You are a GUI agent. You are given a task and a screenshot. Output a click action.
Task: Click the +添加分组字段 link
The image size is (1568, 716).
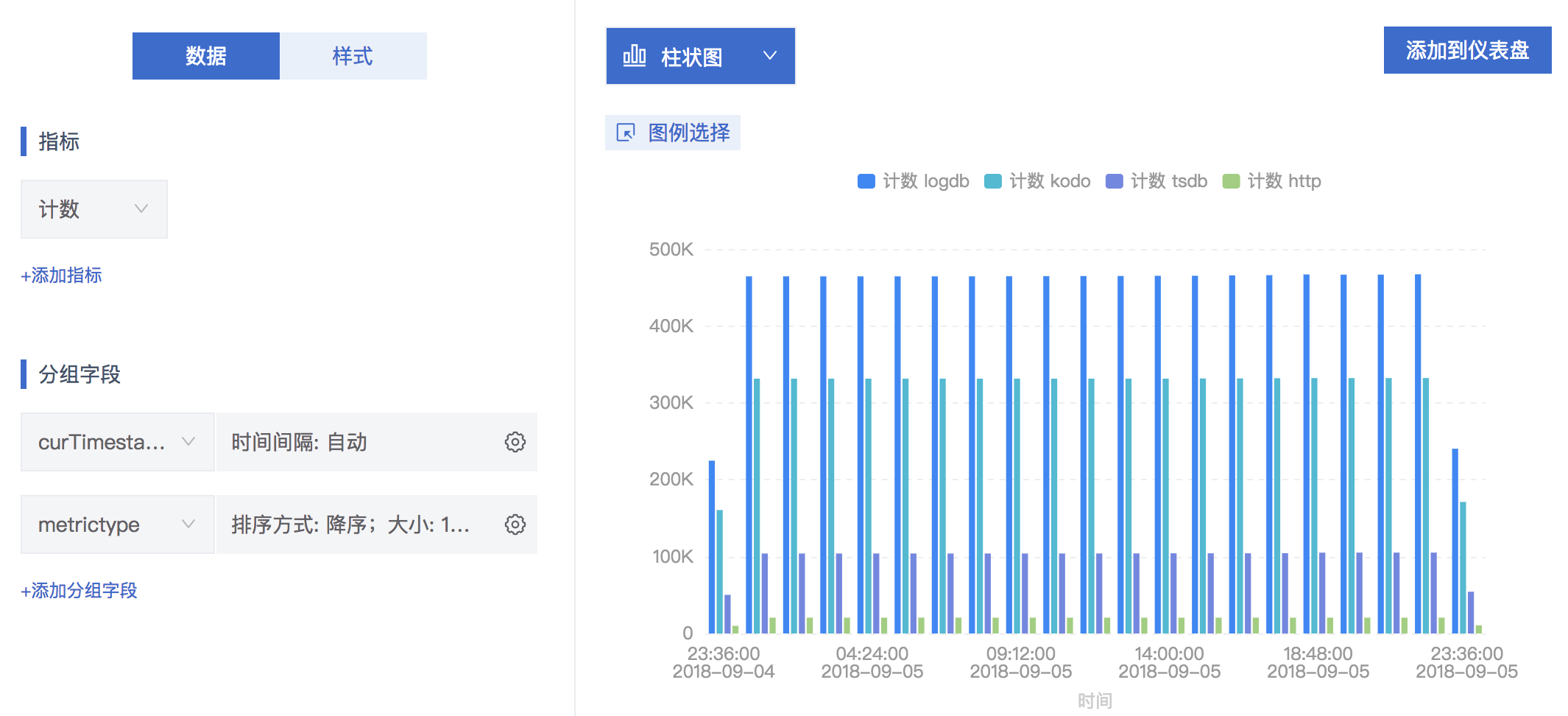pos(80,591)
